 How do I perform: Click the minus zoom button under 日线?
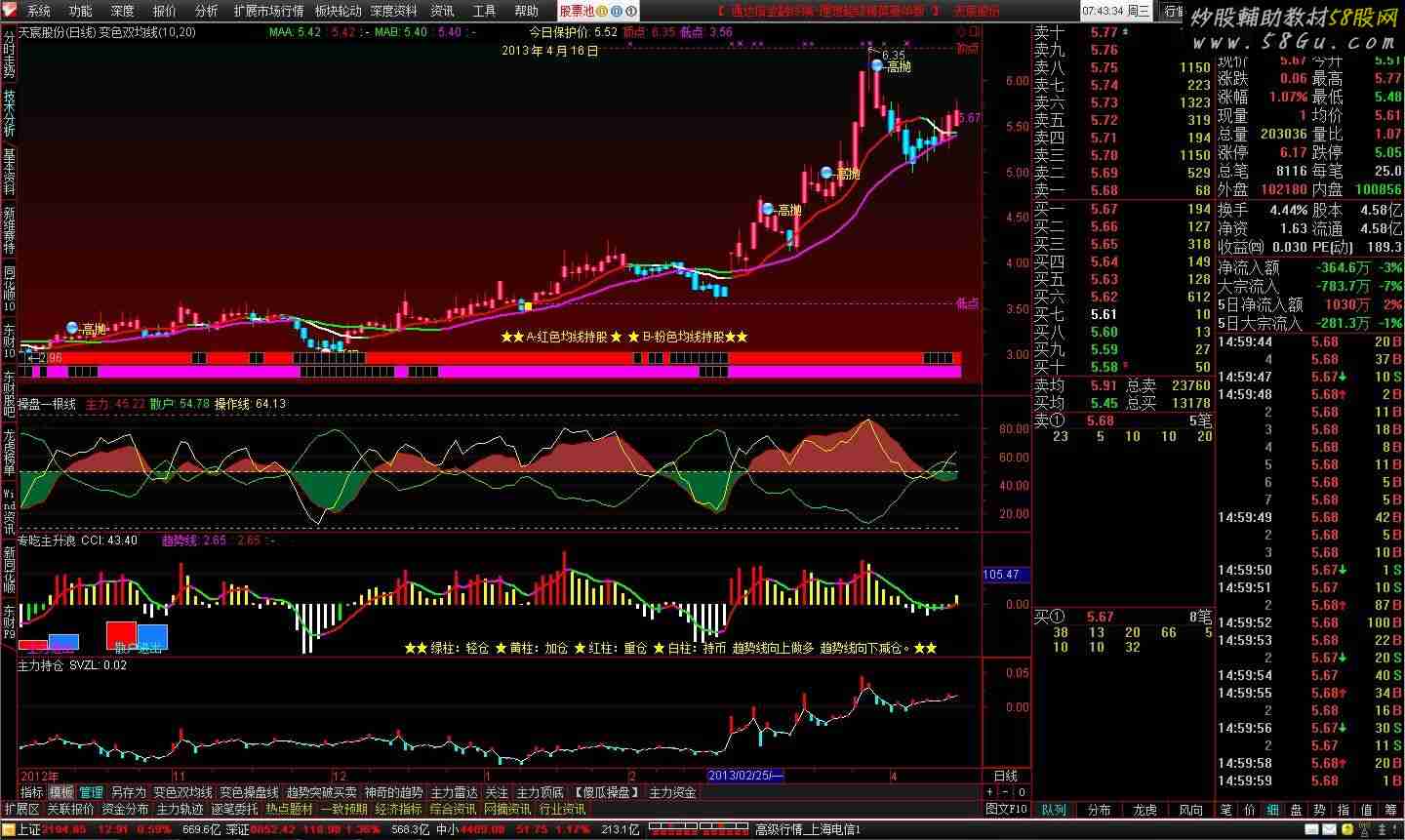(1004, 792)
